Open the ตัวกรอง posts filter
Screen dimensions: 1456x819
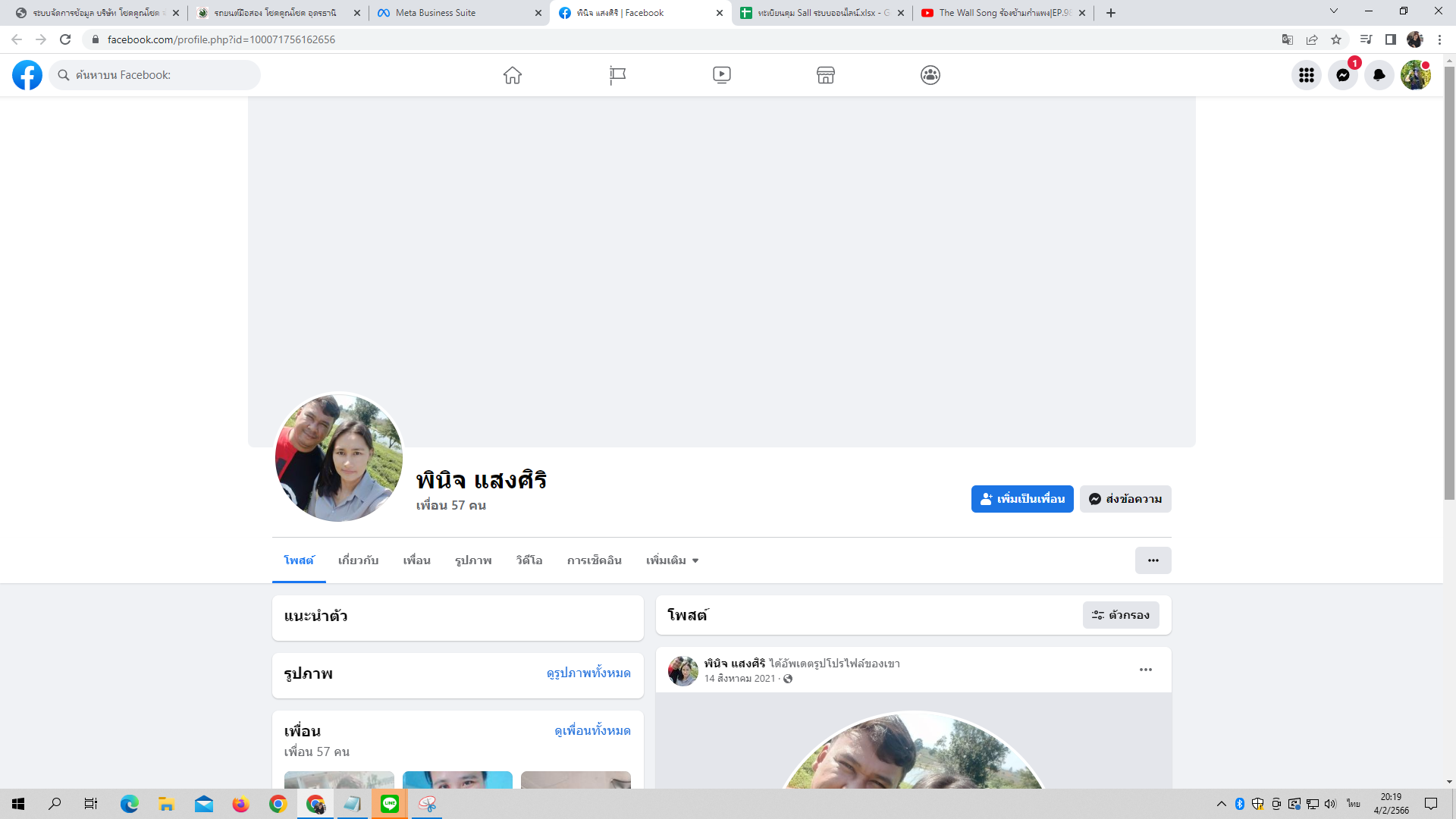1120,615
